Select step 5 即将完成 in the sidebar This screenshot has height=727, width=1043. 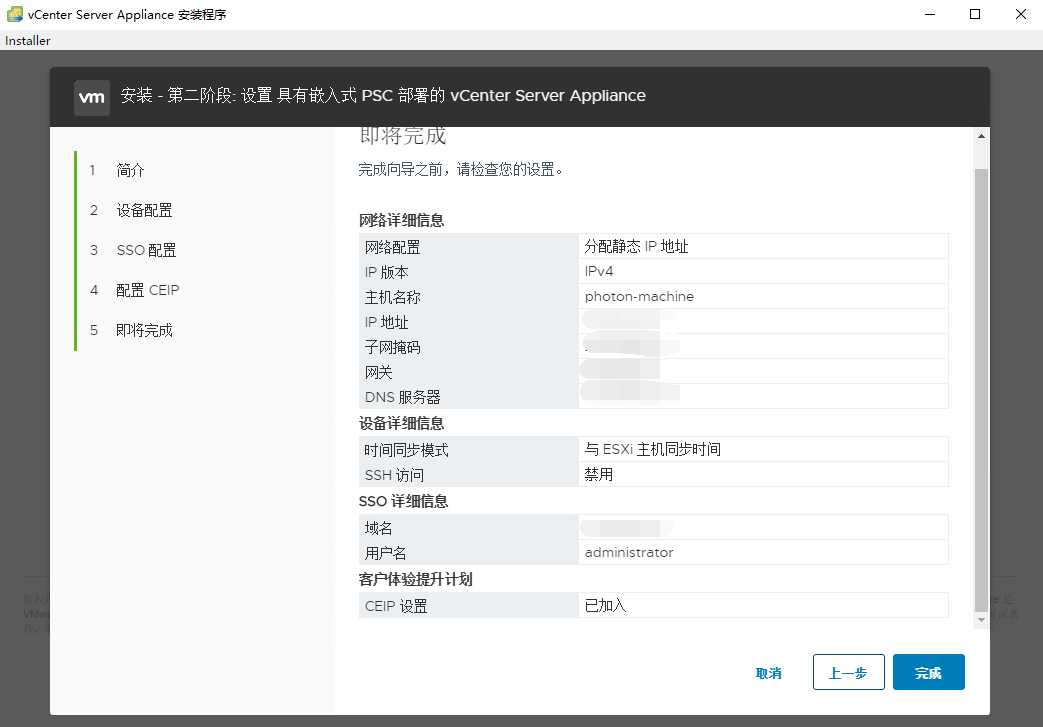(146, 330)
